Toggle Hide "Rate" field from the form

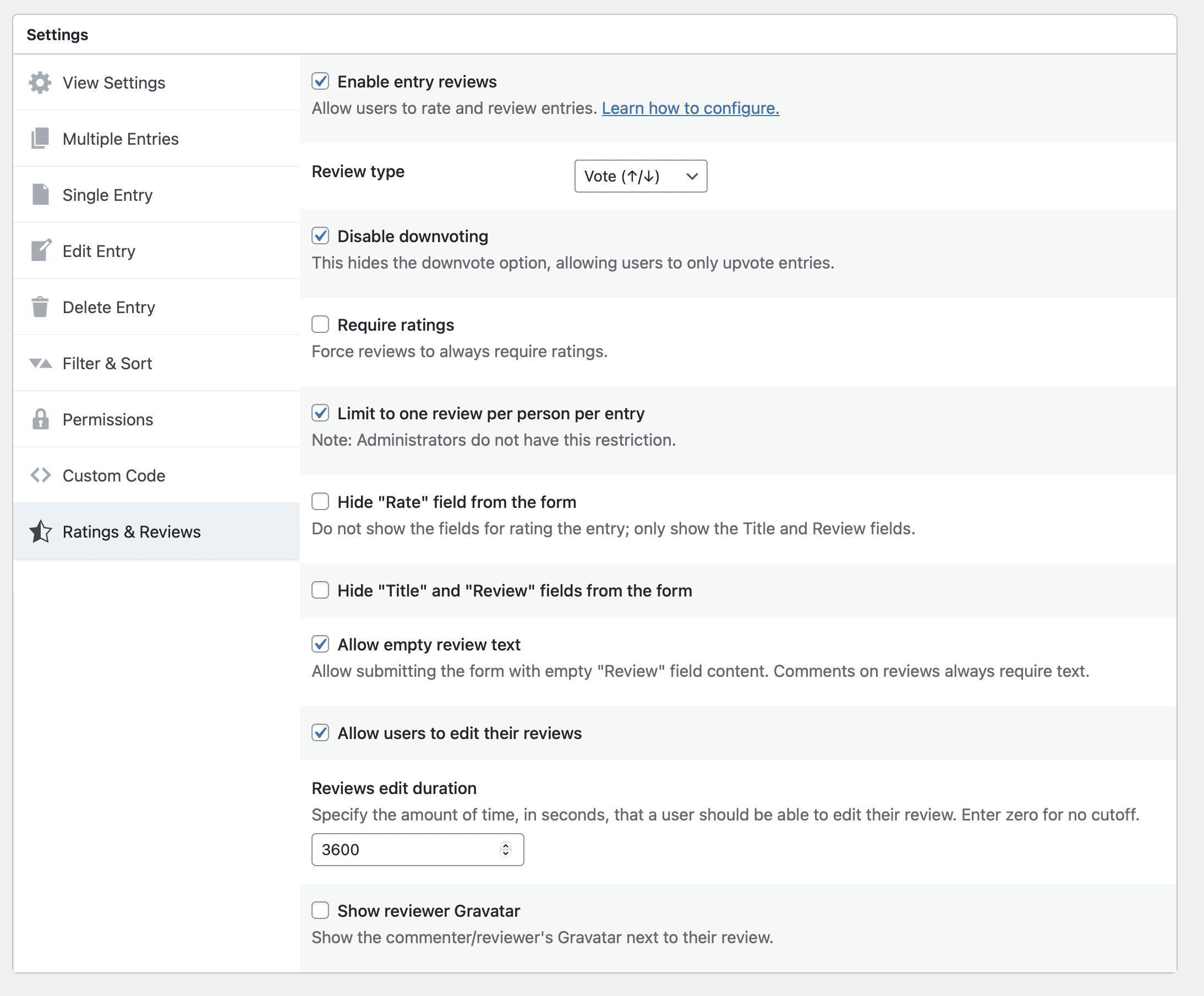click(x=320, y=502)
